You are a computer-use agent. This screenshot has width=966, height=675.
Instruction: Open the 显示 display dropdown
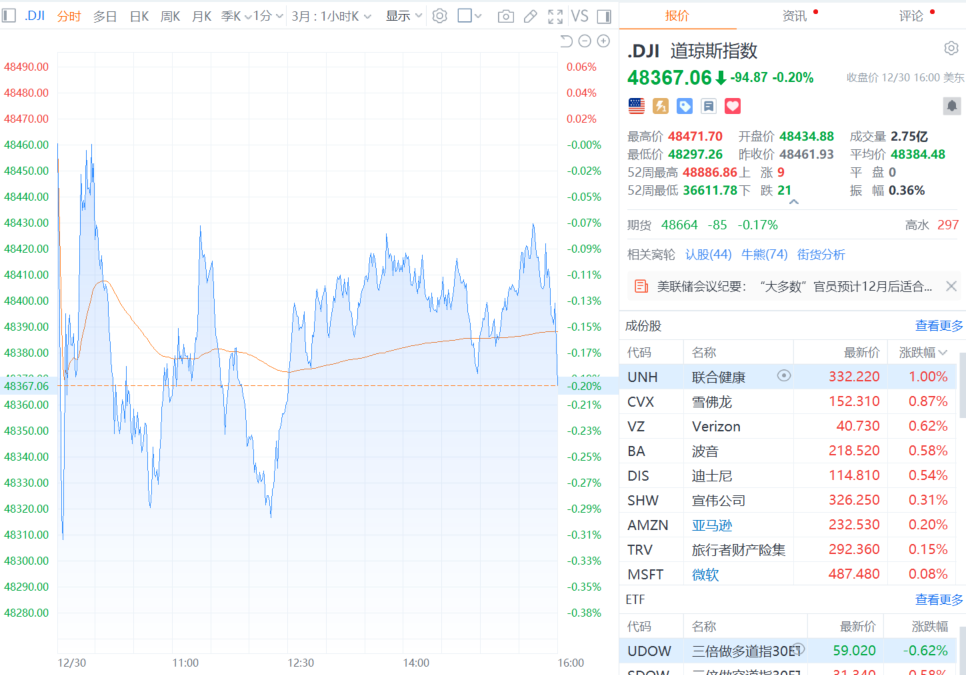pos(404,16)
